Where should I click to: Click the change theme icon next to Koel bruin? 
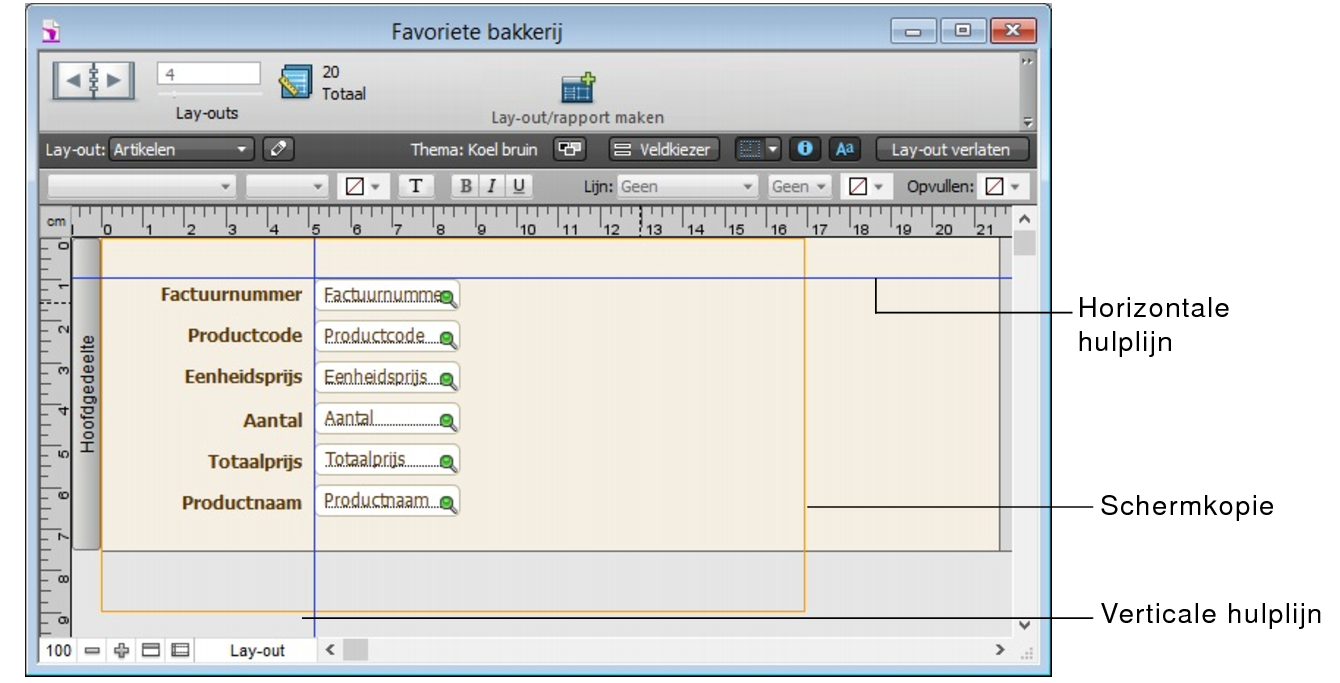569,150
